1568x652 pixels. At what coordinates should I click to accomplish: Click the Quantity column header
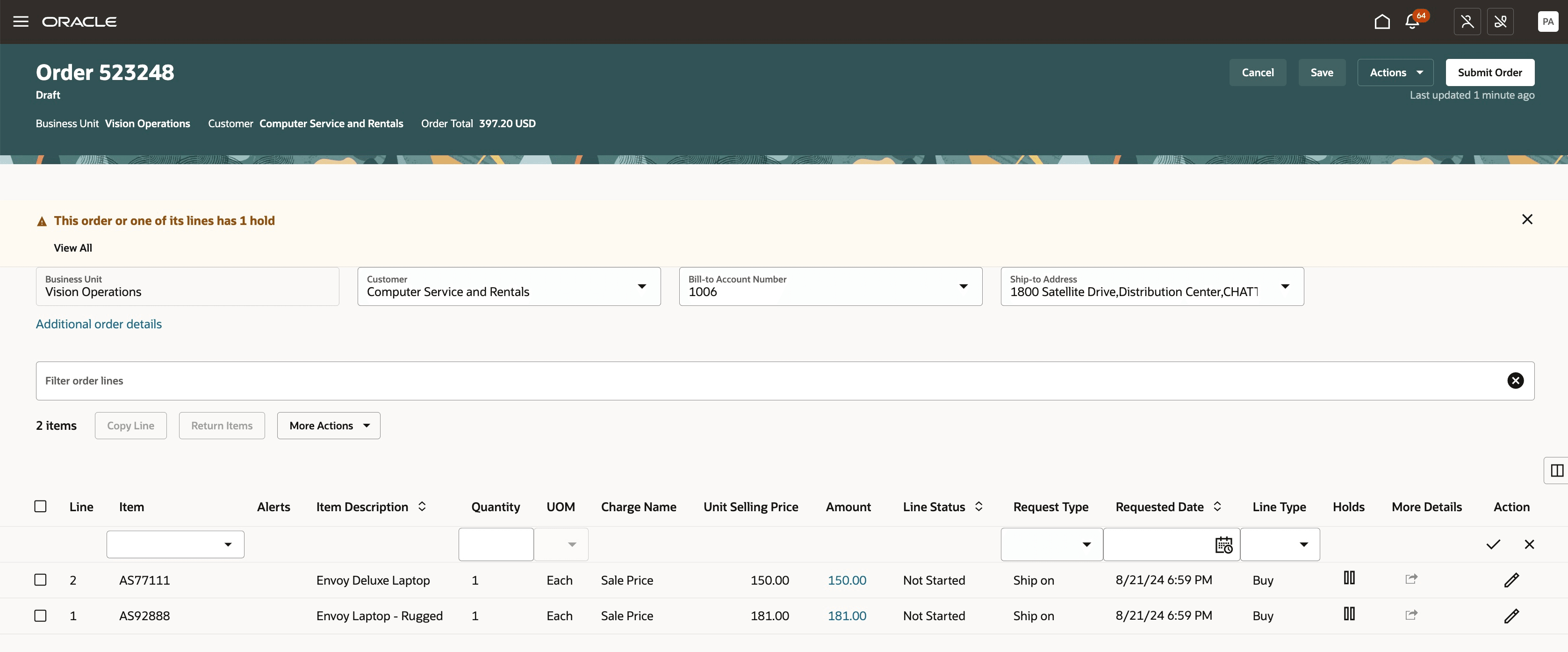[496, 507]
